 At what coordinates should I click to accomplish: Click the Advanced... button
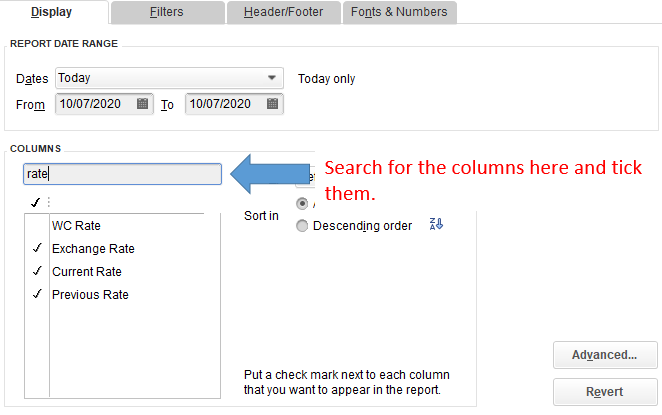[x=605, y=355]
